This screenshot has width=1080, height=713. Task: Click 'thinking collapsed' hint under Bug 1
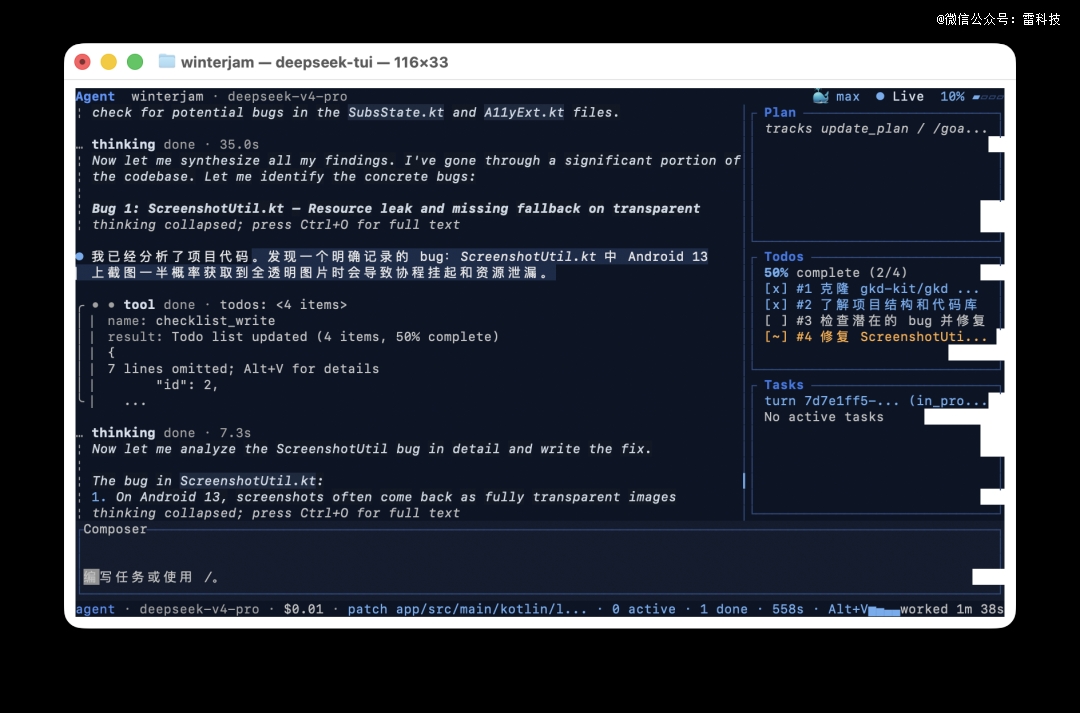click(276, 225)
